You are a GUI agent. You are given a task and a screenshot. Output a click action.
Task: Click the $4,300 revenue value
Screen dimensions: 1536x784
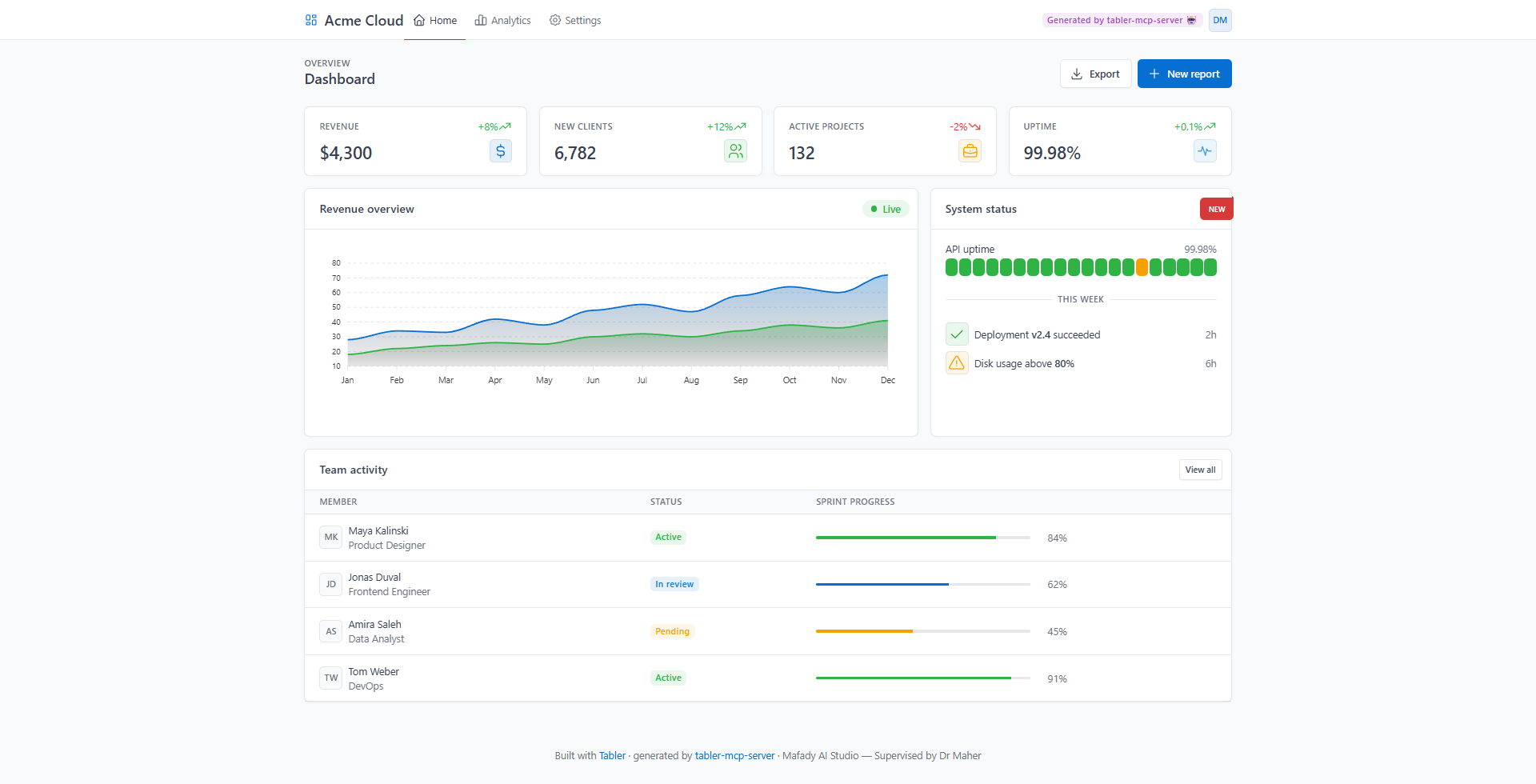(346, 153)
